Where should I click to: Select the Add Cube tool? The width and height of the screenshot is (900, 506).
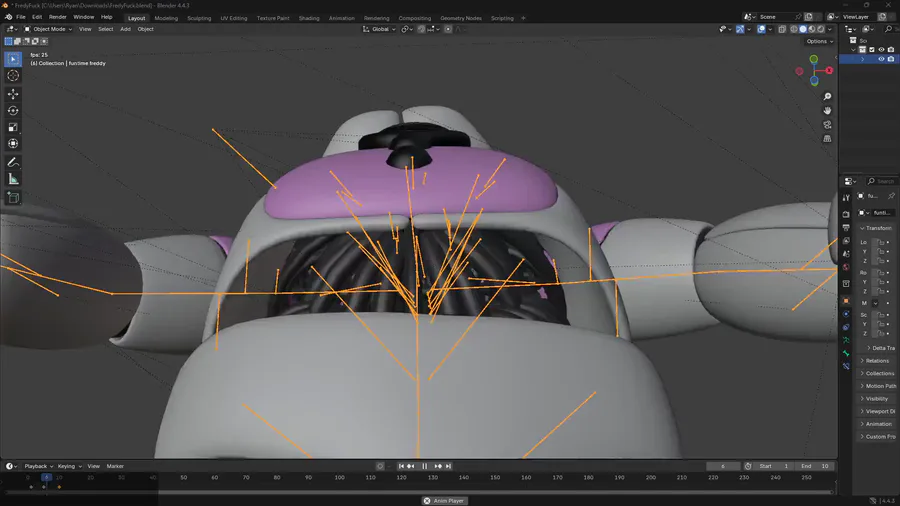pos(13,198)
